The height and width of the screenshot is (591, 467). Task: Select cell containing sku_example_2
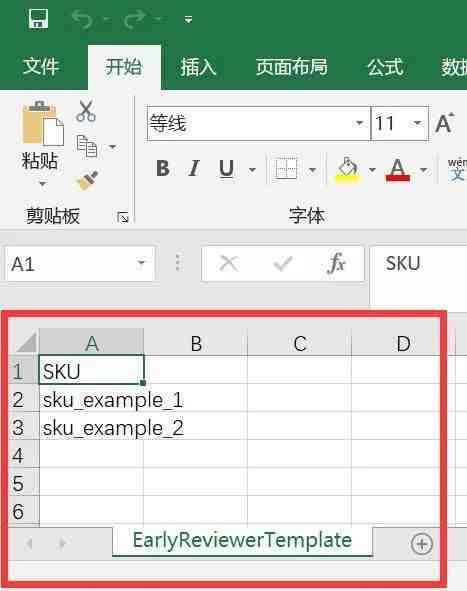pyautogui.click(x=92, y=428)
